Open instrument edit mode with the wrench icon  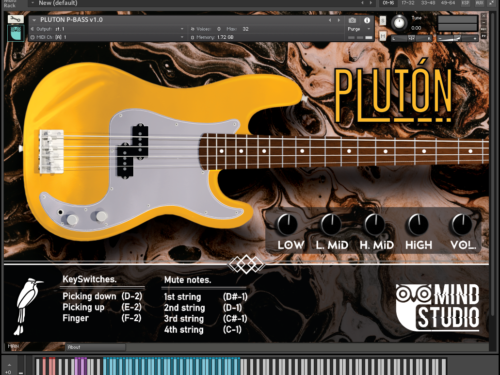click(16, 19)
